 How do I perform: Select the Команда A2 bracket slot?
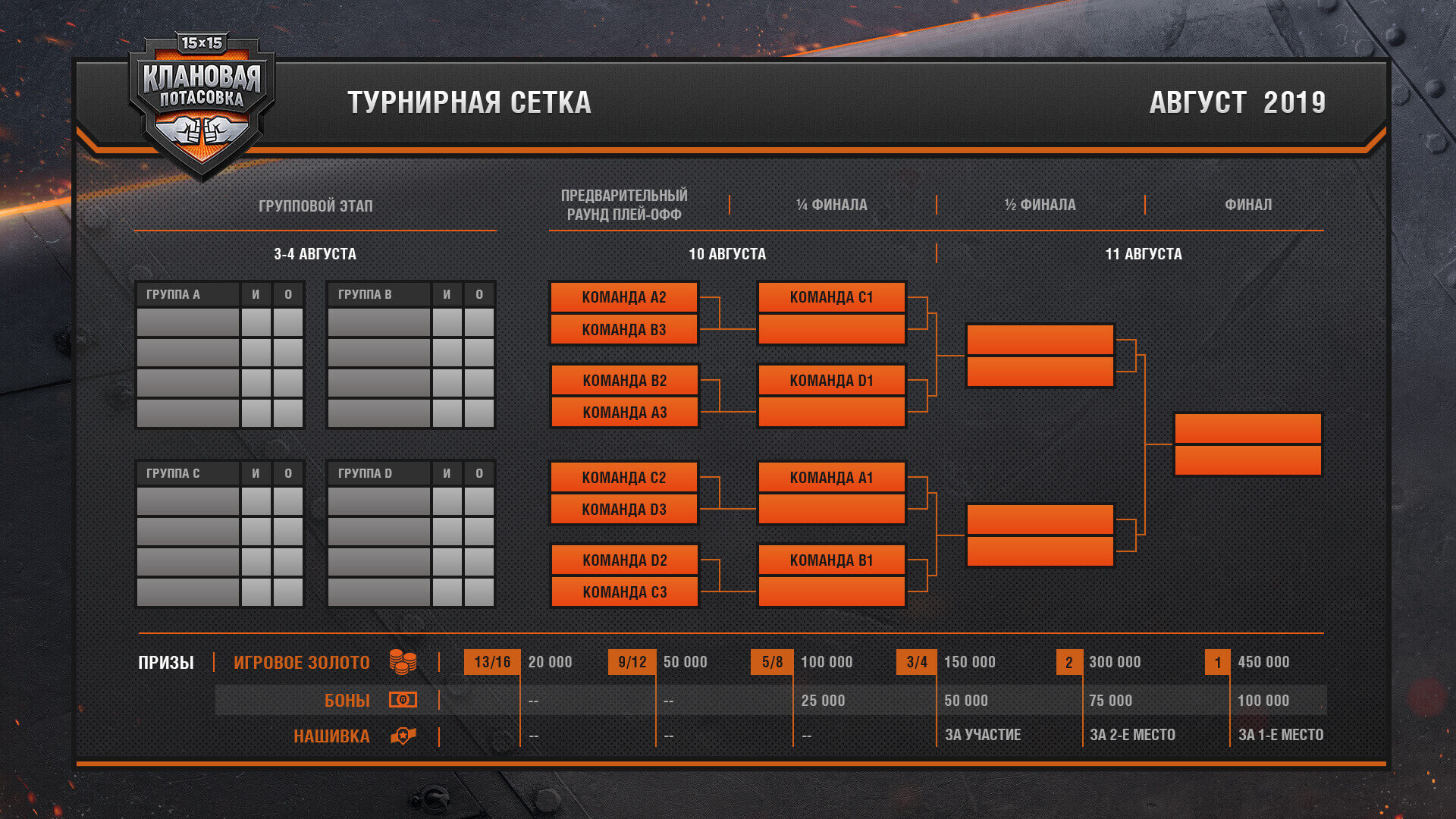click(624, 297)
